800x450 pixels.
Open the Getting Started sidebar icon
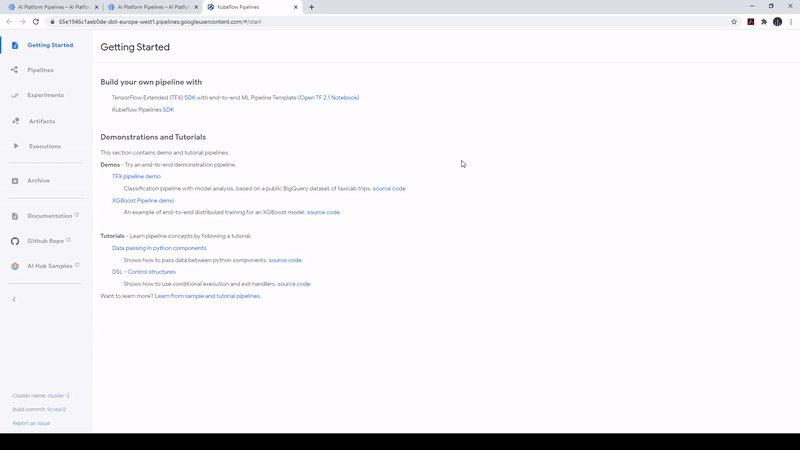15,45
